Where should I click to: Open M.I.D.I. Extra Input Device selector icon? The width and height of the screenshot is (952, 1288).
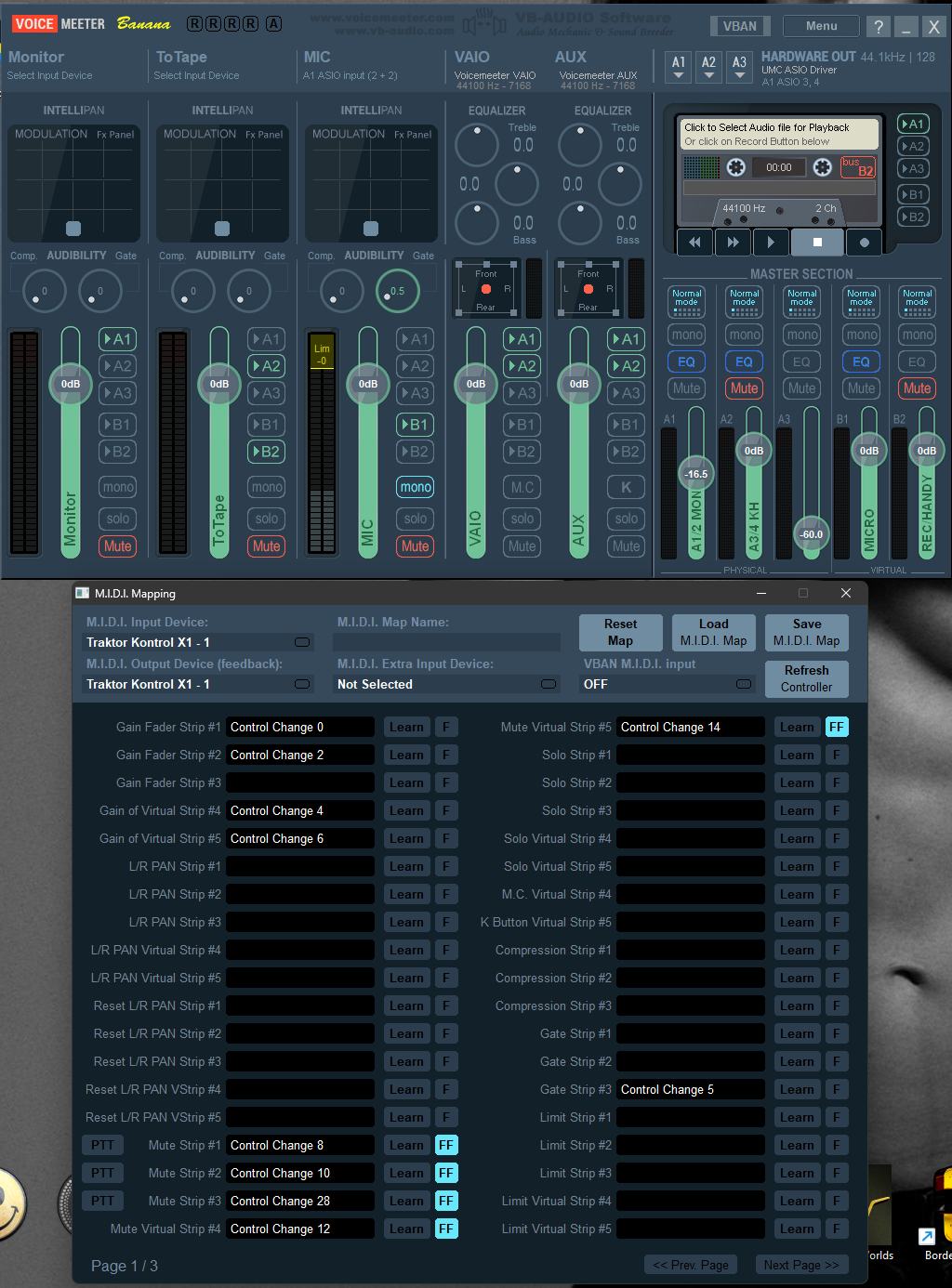tap(549, 684)
